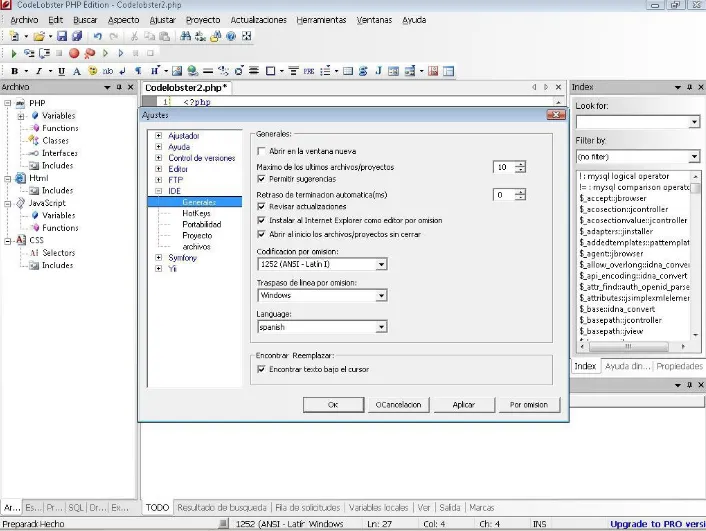The width and height of the screenshot is (706, 531).
Task: Click the Open folder toolbar icon
Action: pos(39,36)
